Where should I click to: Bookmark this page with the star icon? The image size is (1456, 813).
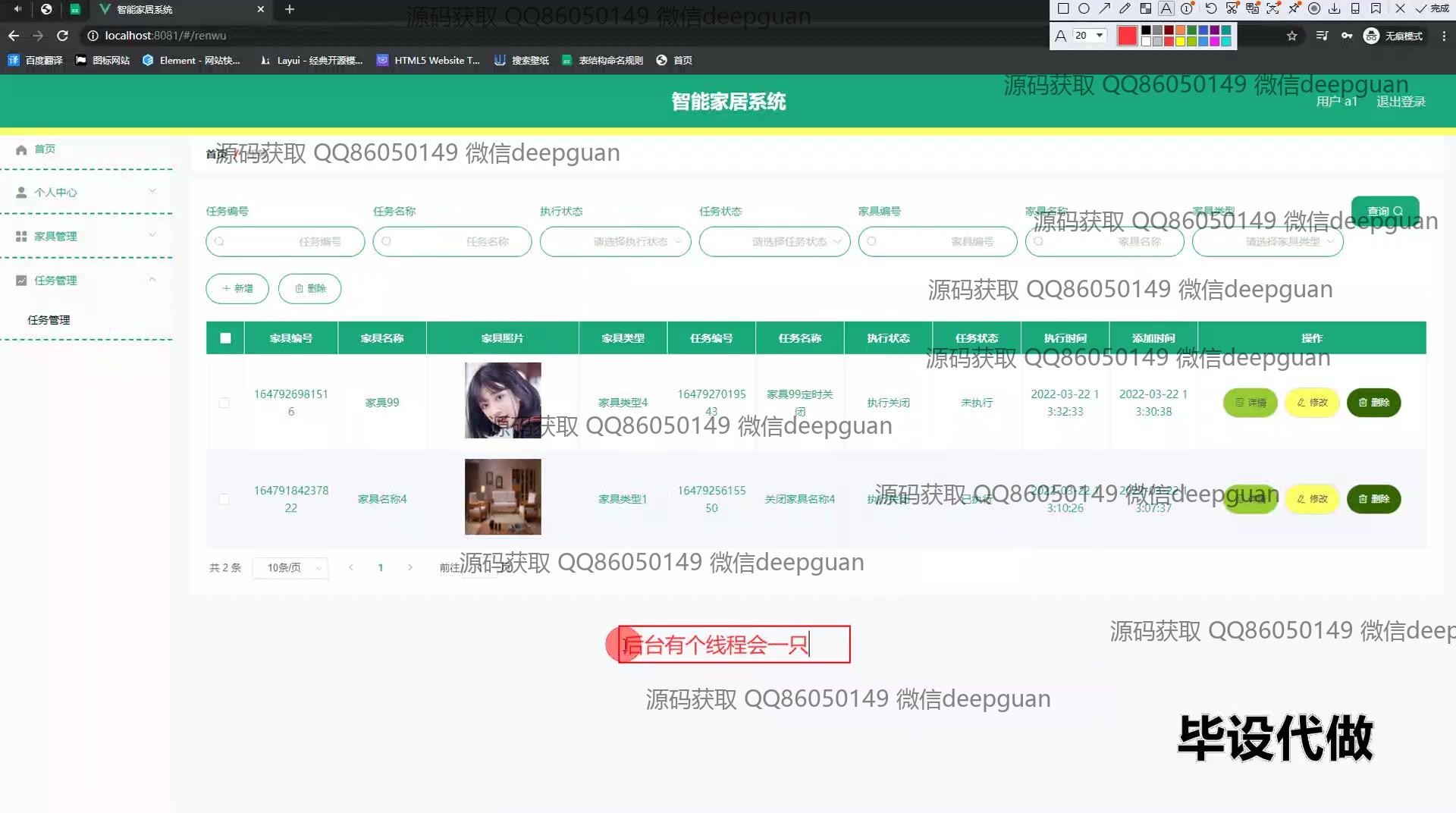pyautogui.click(x=1292, y=36)
